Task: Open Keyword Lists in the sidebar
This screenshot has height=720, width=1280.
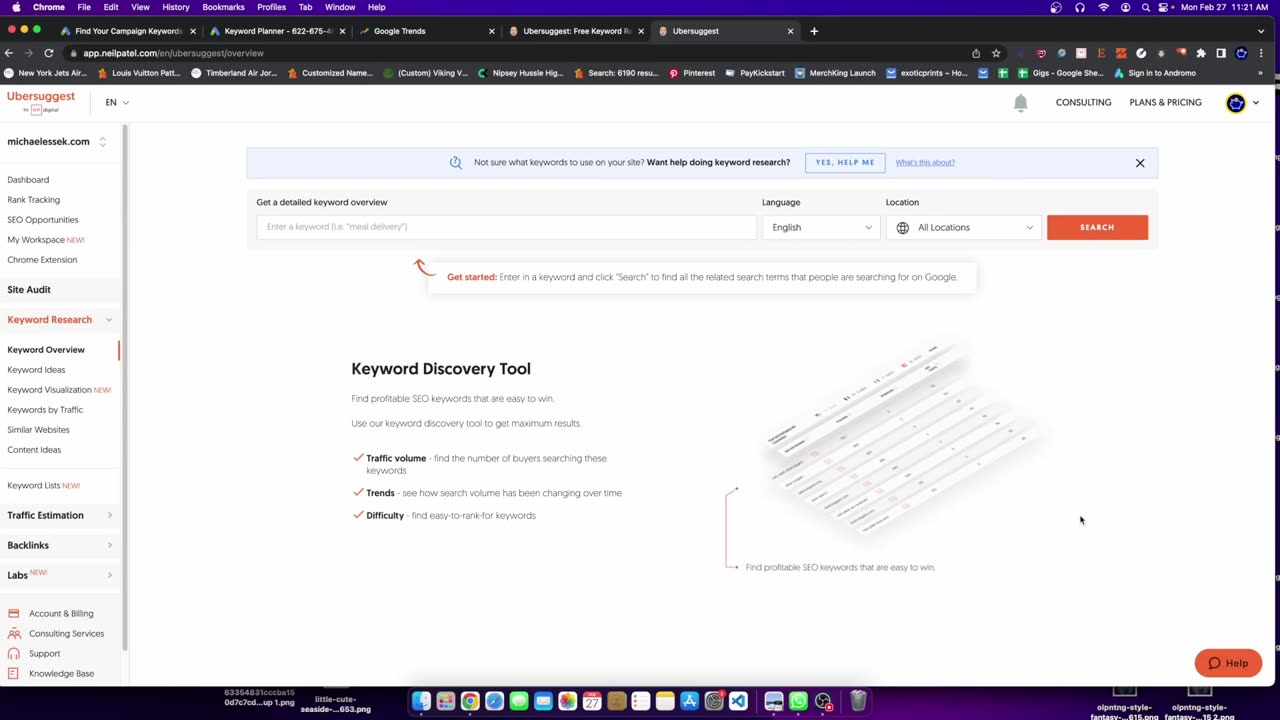Action: tap(43, 486)
